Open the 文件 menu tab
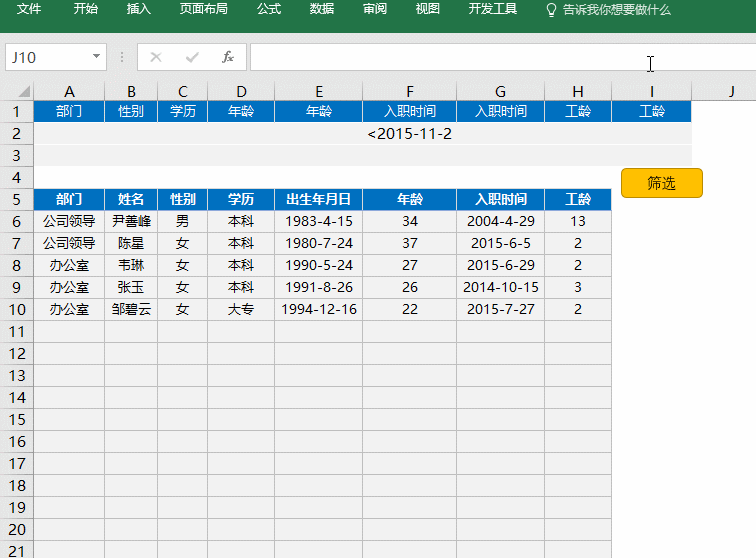Image resolution: width=756 pixels, height=558 pixels. [29, 9]
